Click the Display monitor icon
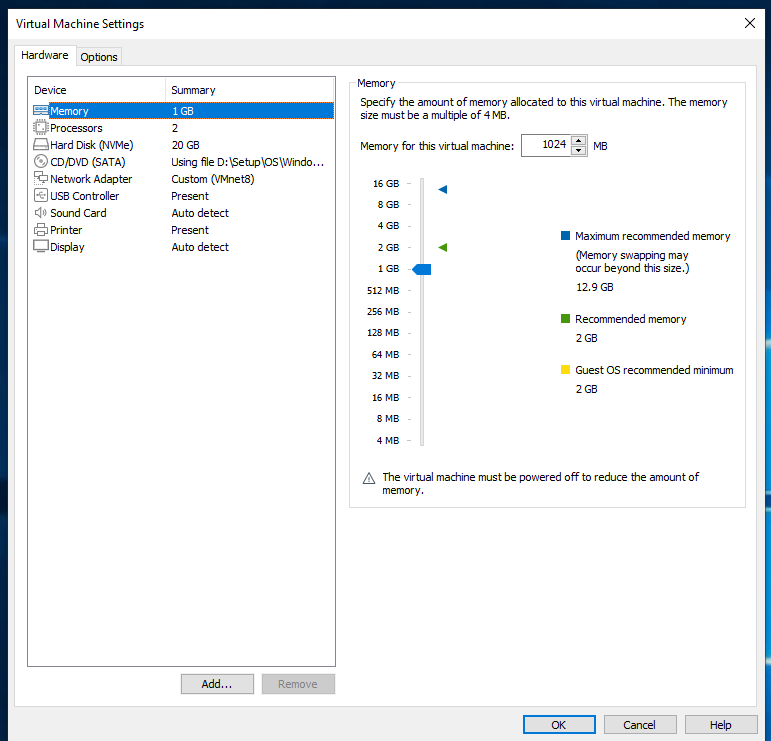This screenshot has height=741, width=771. pyautogui.click(x=41, y=246)
